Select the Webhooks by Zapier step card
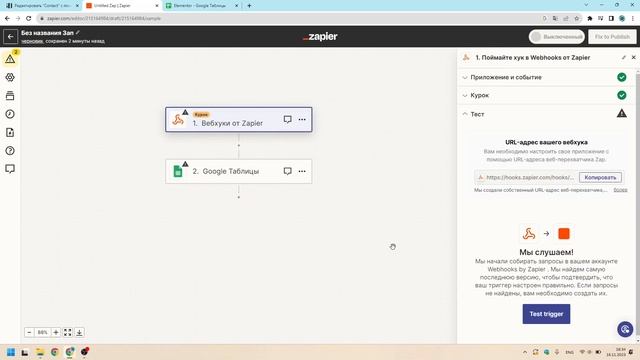Screen dimensions: 640x360 239,120
